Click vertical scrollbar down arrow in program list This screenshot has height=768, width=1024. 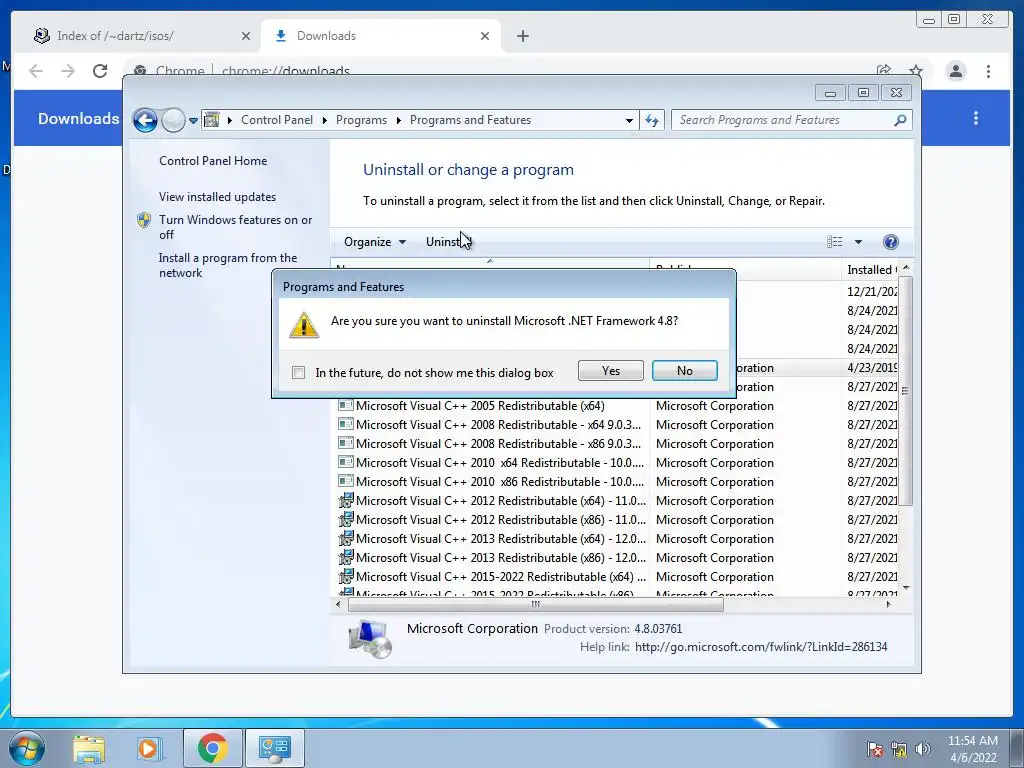(x=906, y=588)
